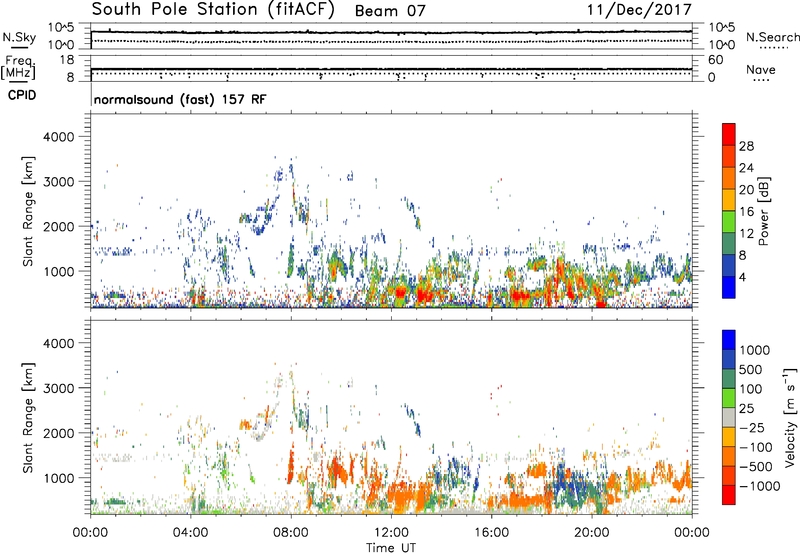Screen dimensions: 800x554
Task: Select the 'N.Sky' legend label
Action: (19, 37)
